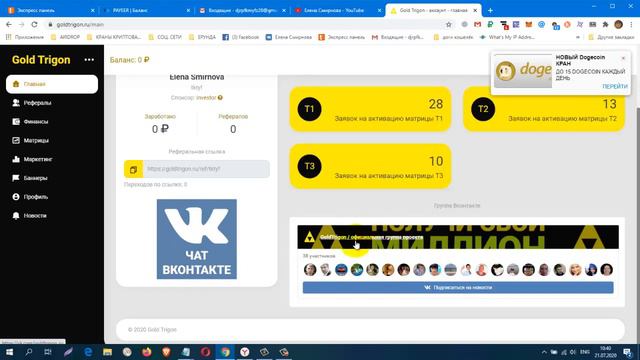Click the T2 matrix circle icon
Viewport: 640px width, 360px height.
pyautogui.click(x=483, y=109)
